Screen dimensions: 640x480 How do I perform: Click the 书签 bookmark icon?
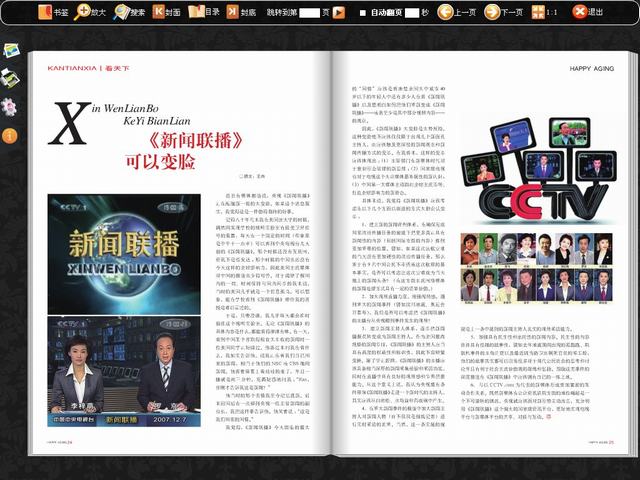(44, 12)
